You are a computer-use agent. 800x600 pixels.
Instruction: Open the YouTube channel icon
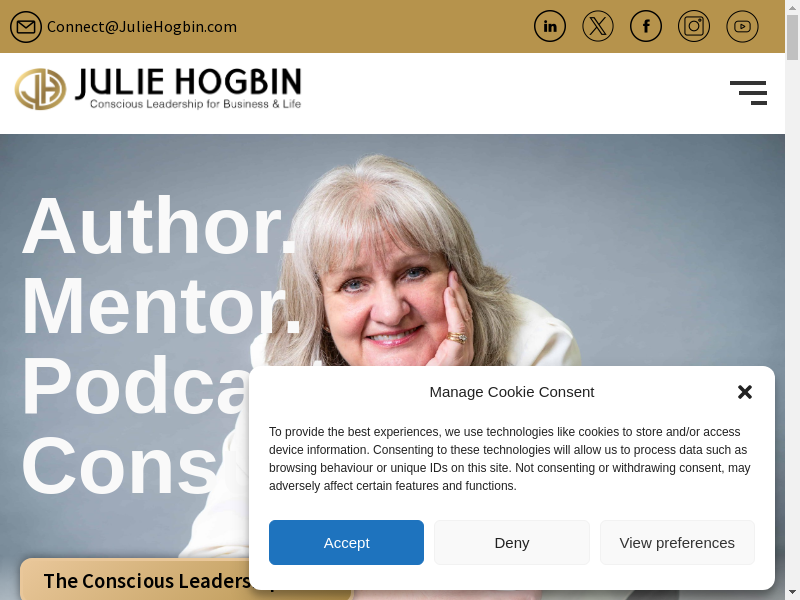coord(742,26)
